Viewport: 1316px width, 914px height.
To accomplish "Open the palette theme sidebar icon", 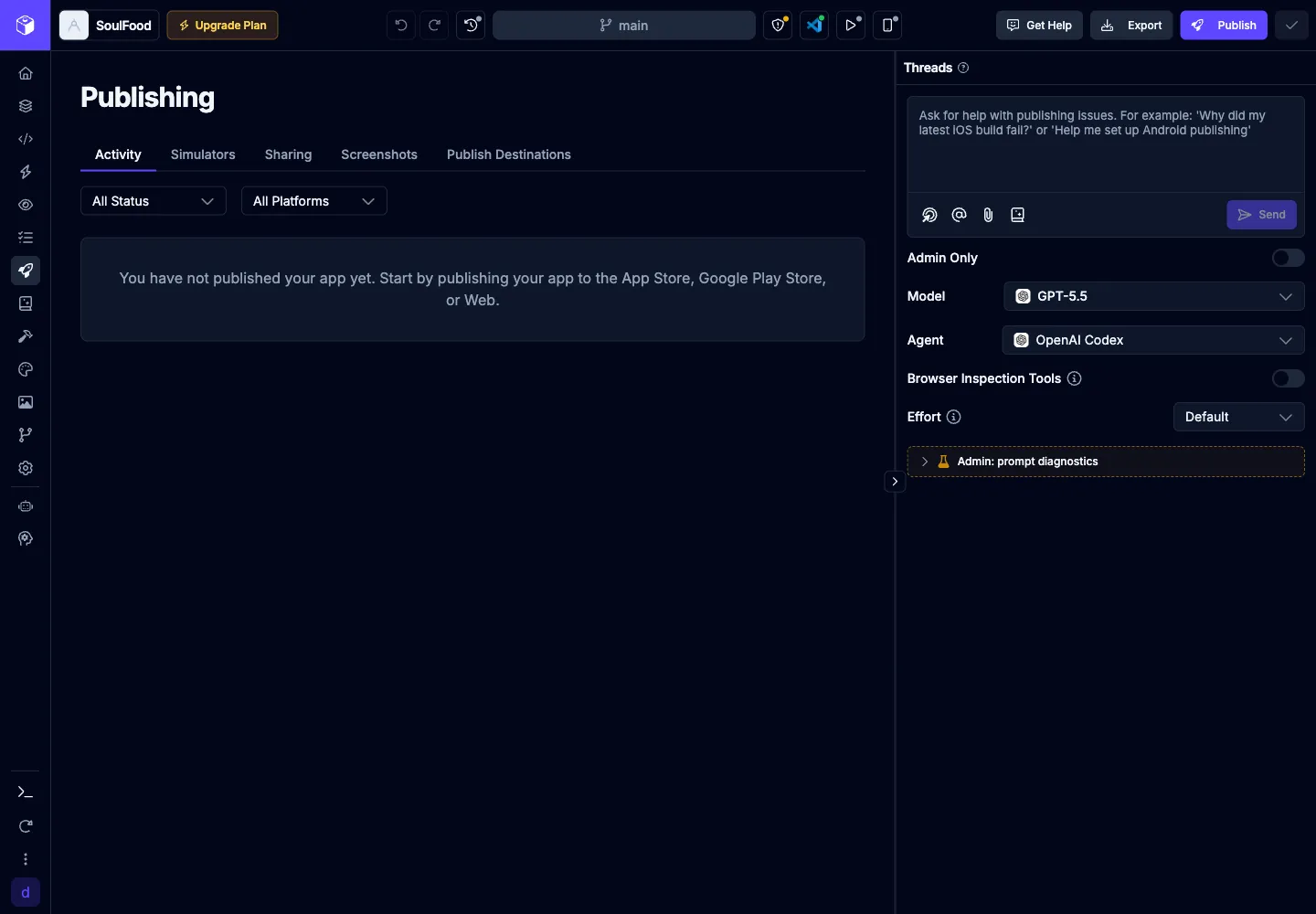I will pos(26,369).
